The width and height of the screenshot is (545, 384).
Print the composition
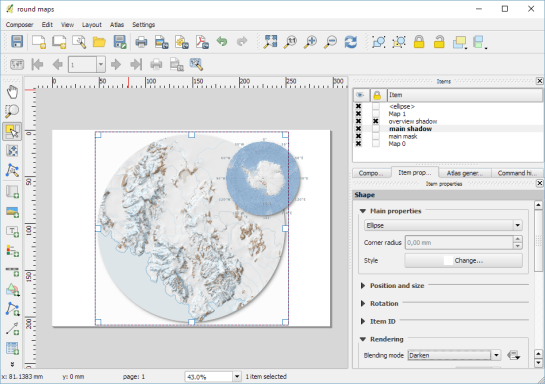[141, 42]
